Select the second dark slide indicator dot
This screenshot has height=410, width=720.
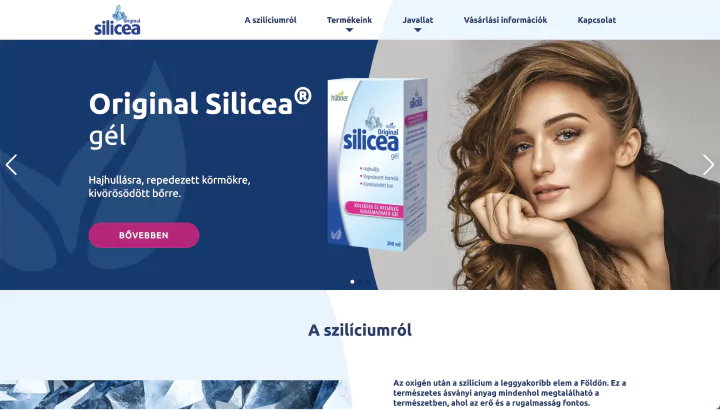[x=360, y=281]
